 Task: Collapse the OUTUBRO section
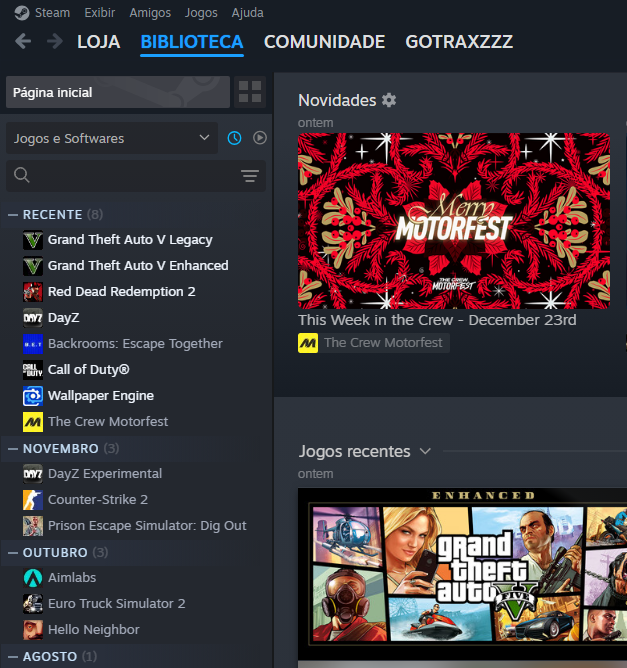pyautogui.click(x=13, y=553)
